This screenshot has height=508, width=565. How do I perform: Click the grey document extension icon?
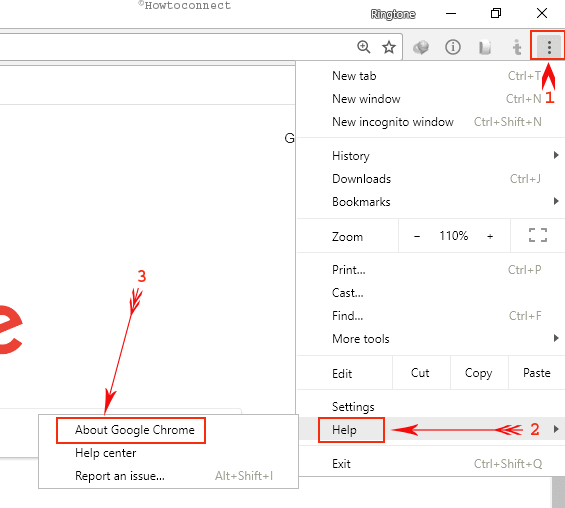(x=485, y=47)
